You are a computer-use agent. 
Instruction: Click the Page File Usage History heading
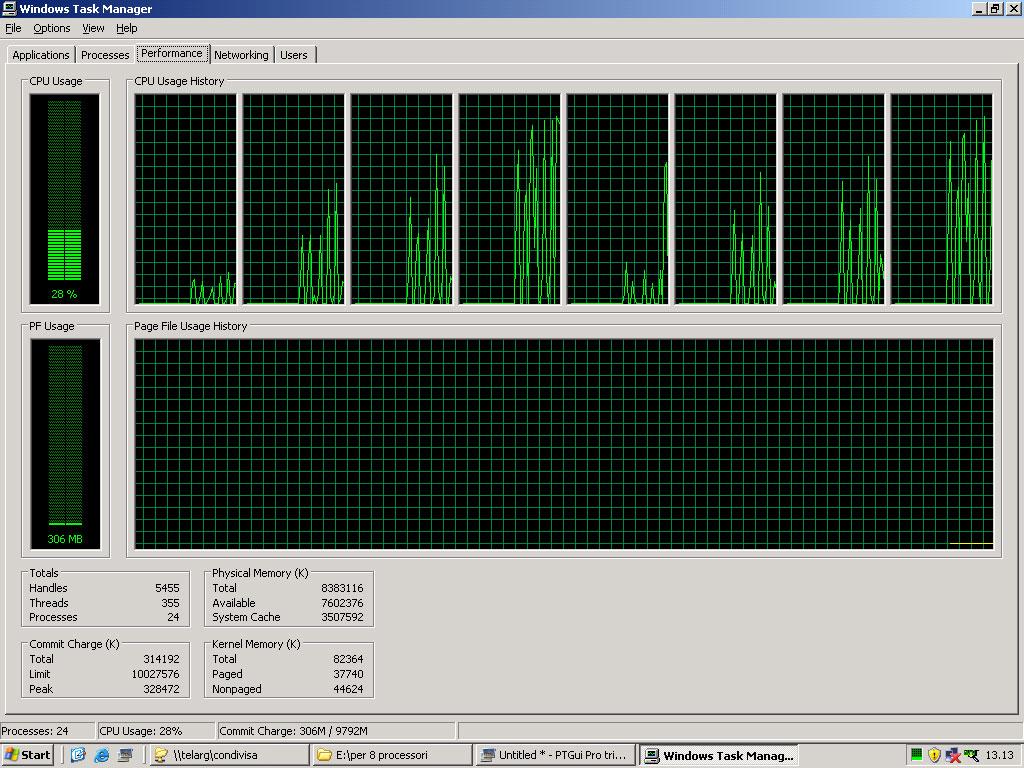tap(191, 326)
